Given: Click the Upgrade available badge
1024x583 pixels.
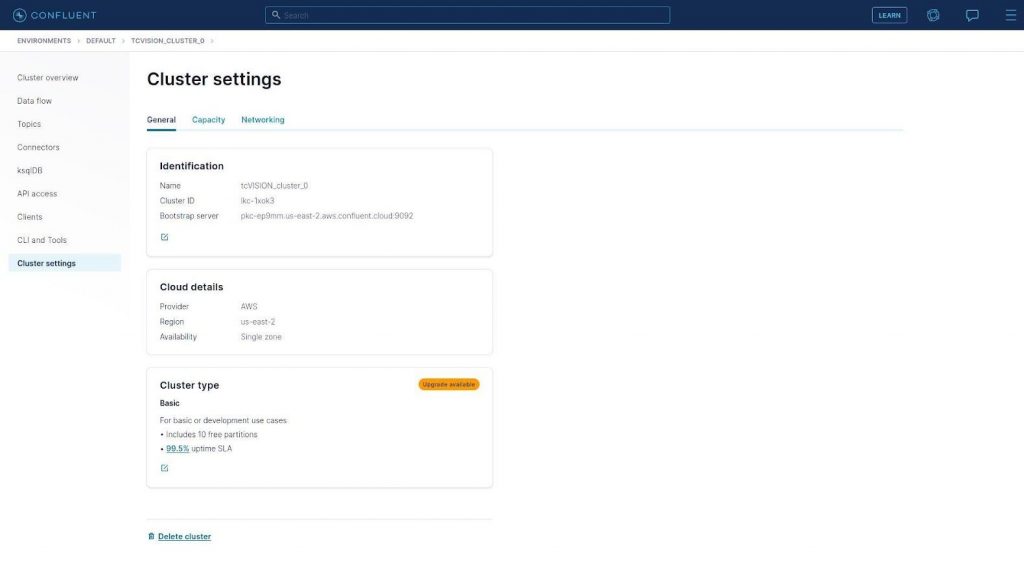Looking at the screenshot, I should tap(448, 383).
